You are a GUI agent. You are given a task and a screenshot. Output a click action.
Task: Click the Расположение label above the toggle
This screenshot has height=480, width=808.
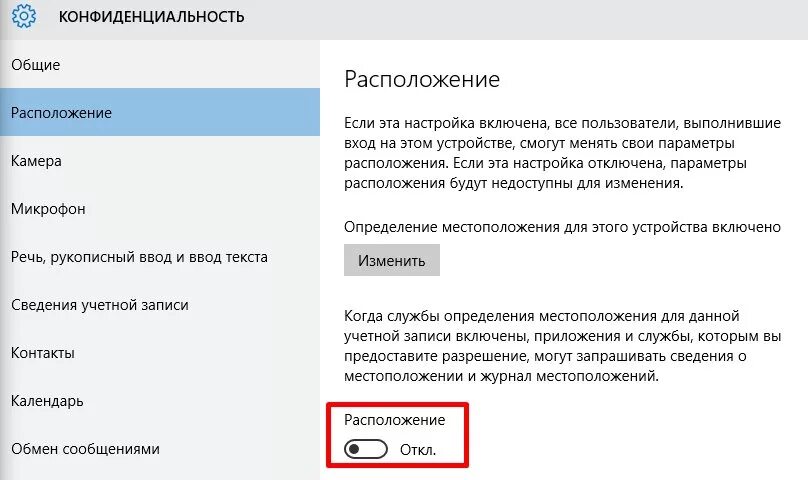394,420
